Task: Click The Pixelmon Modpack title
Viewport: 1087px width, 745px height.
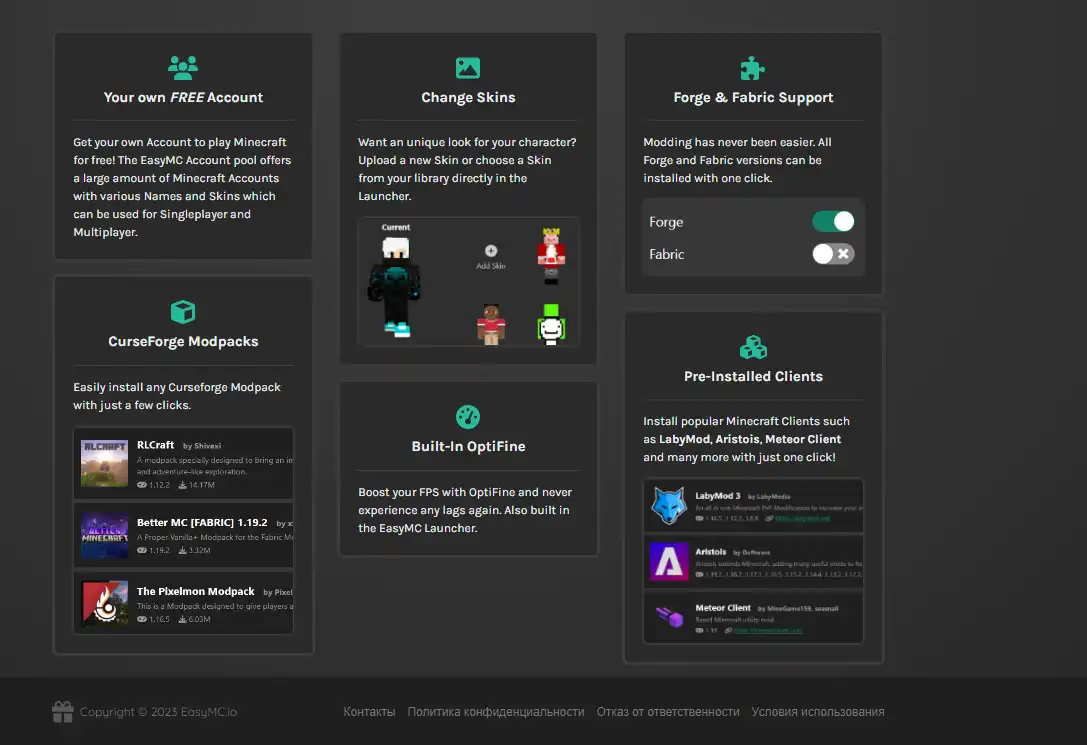Action: 195,591
